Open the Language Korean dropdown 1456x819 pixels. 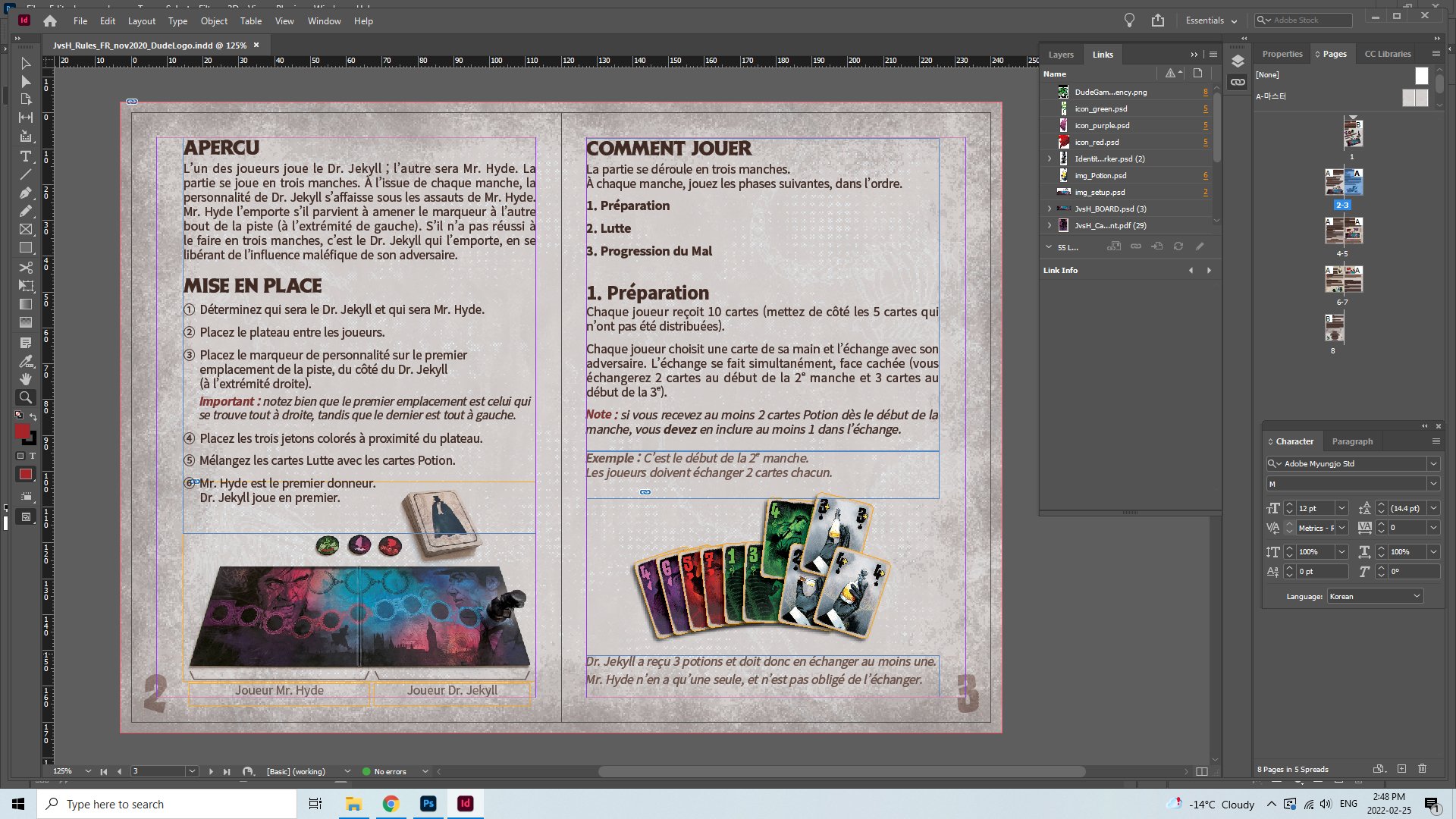[x=1375, y=597]
